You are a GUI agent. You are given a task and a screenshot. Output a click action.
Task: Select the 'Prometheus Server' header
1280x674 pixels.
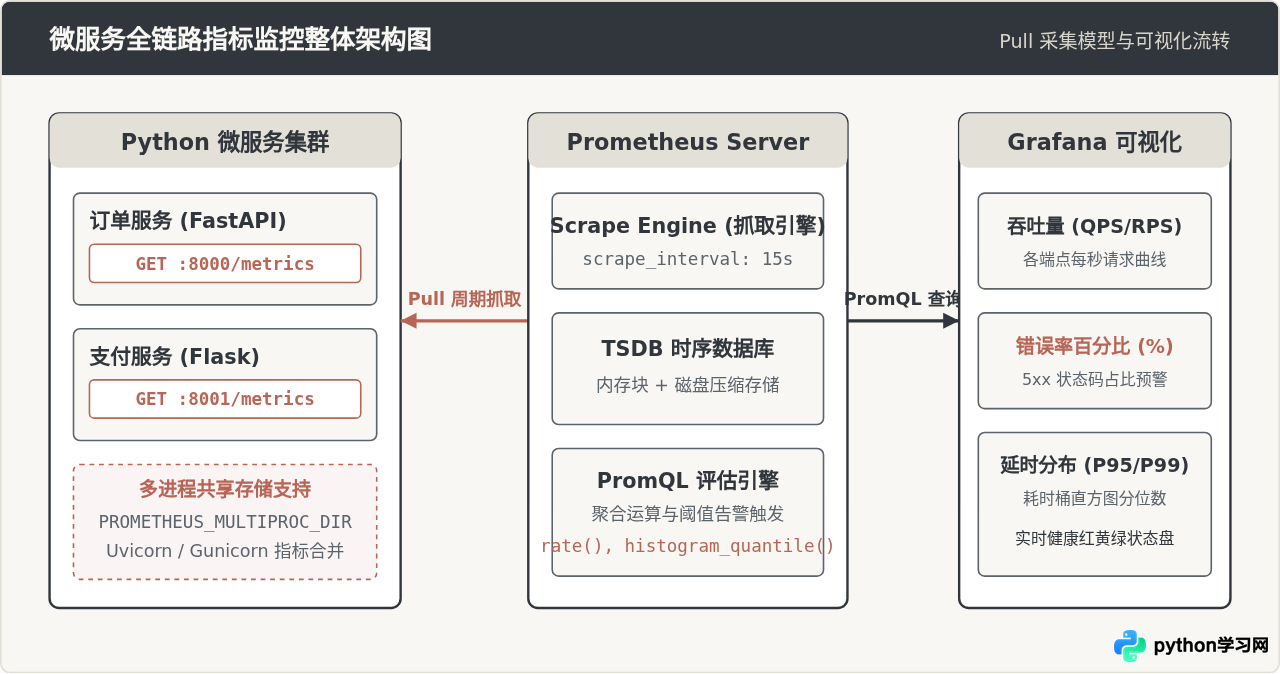688,141
